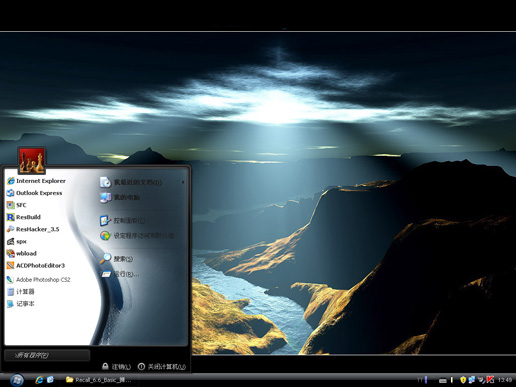Launch ResBuild from pinned programs

[x=24, y=217]
